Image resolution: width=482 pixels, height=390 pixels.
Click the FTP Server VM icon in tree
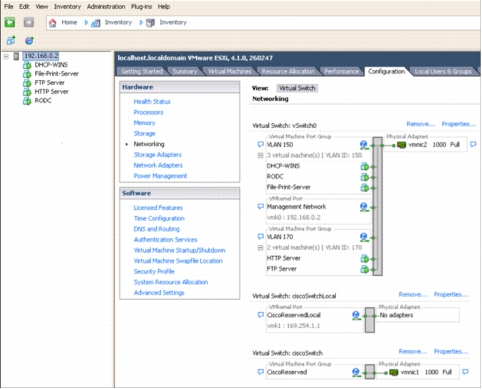27,83
